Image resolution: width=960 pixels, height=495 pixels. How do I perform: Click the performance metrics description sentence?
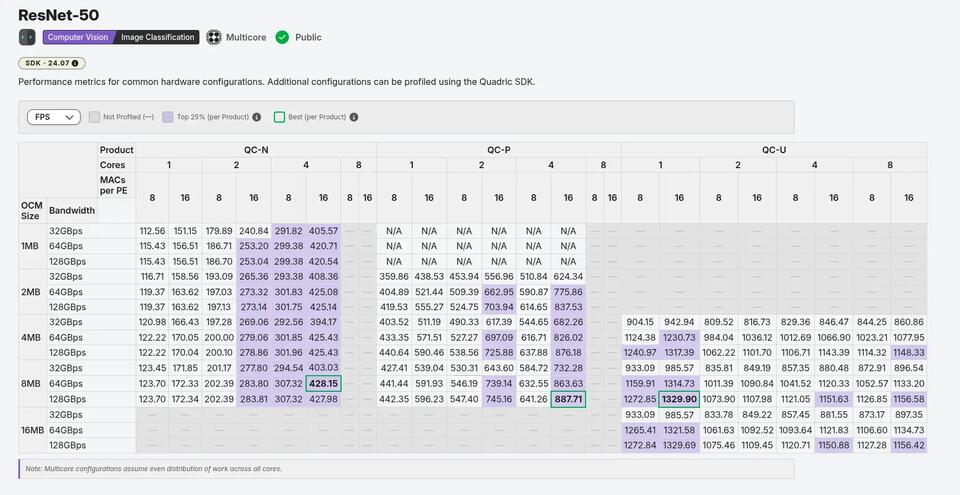pyautogui.click(x=277, y=81)
